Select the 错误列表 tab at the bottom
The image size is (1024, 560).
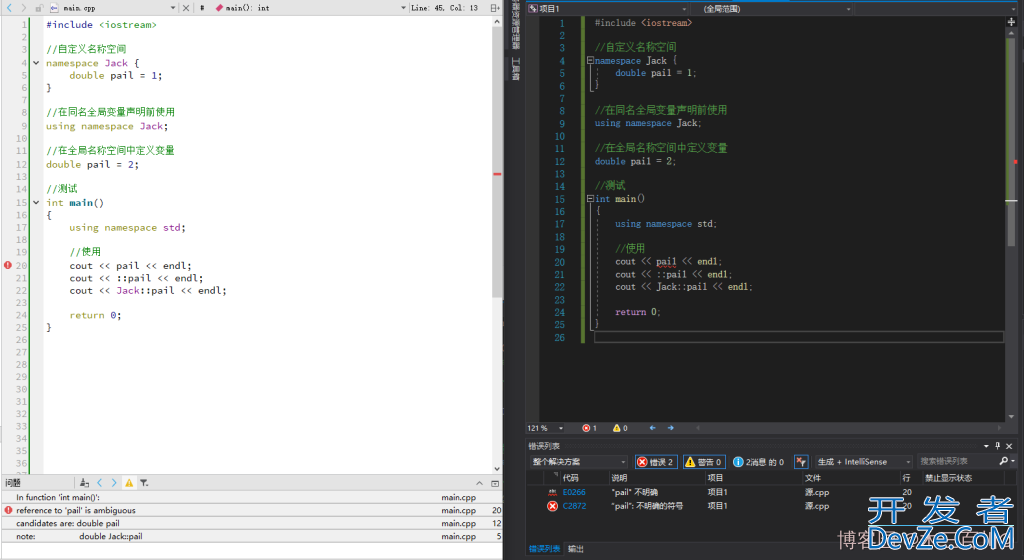544,549
